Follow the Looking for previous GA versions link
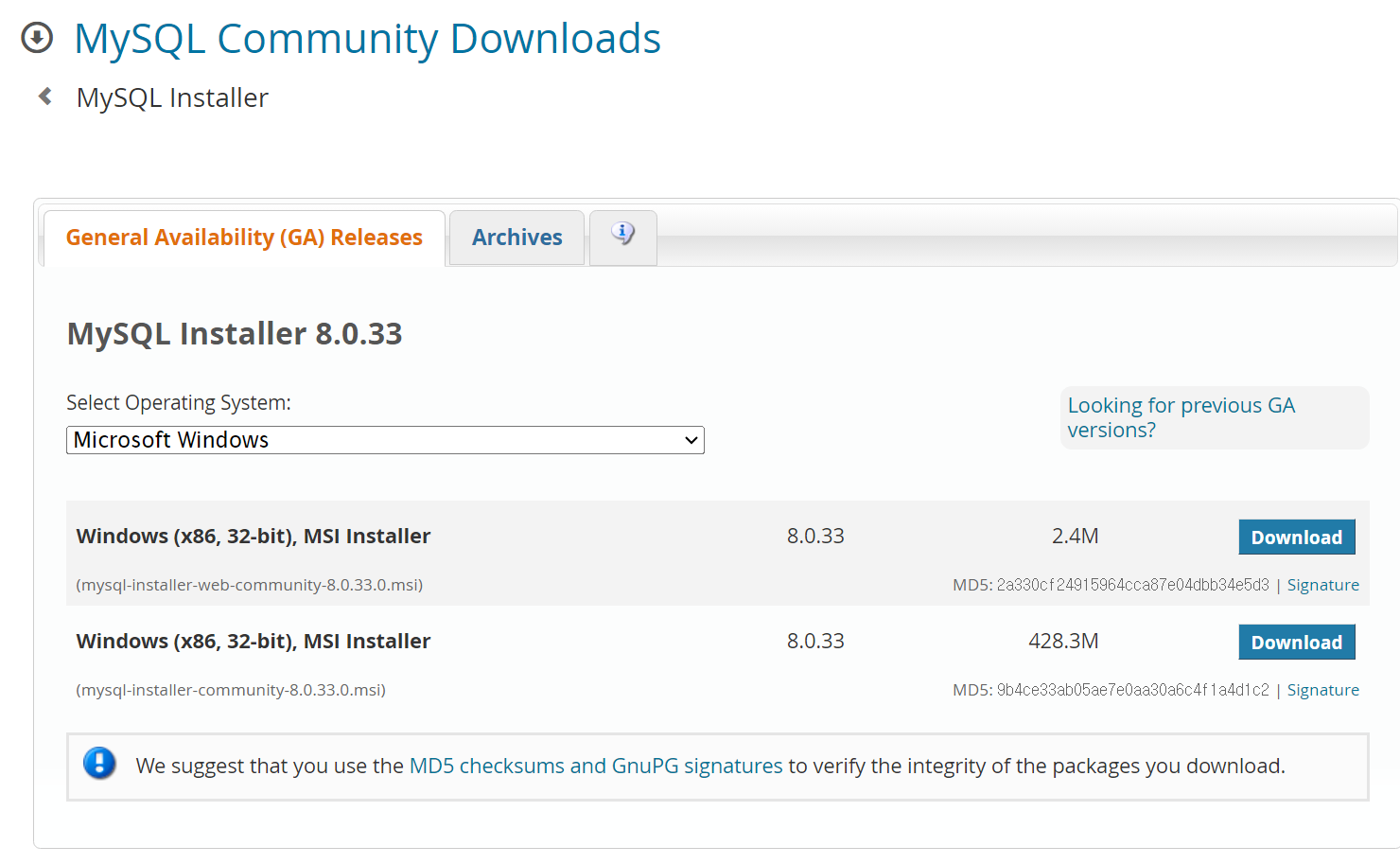The image size is (1400, 864). (x=1181, y=417)
